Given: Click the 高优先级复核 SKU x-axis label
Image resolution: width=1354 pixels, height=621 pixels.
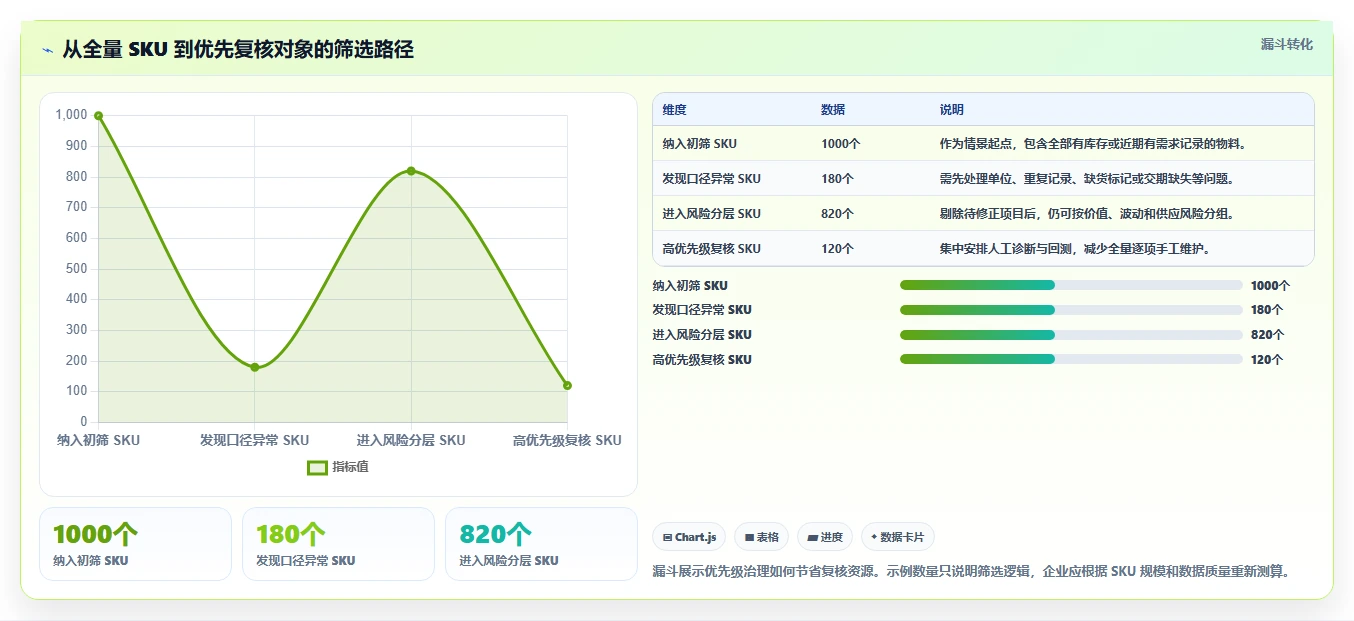Looking at the screenshot, I should click(x=567, y=440).
